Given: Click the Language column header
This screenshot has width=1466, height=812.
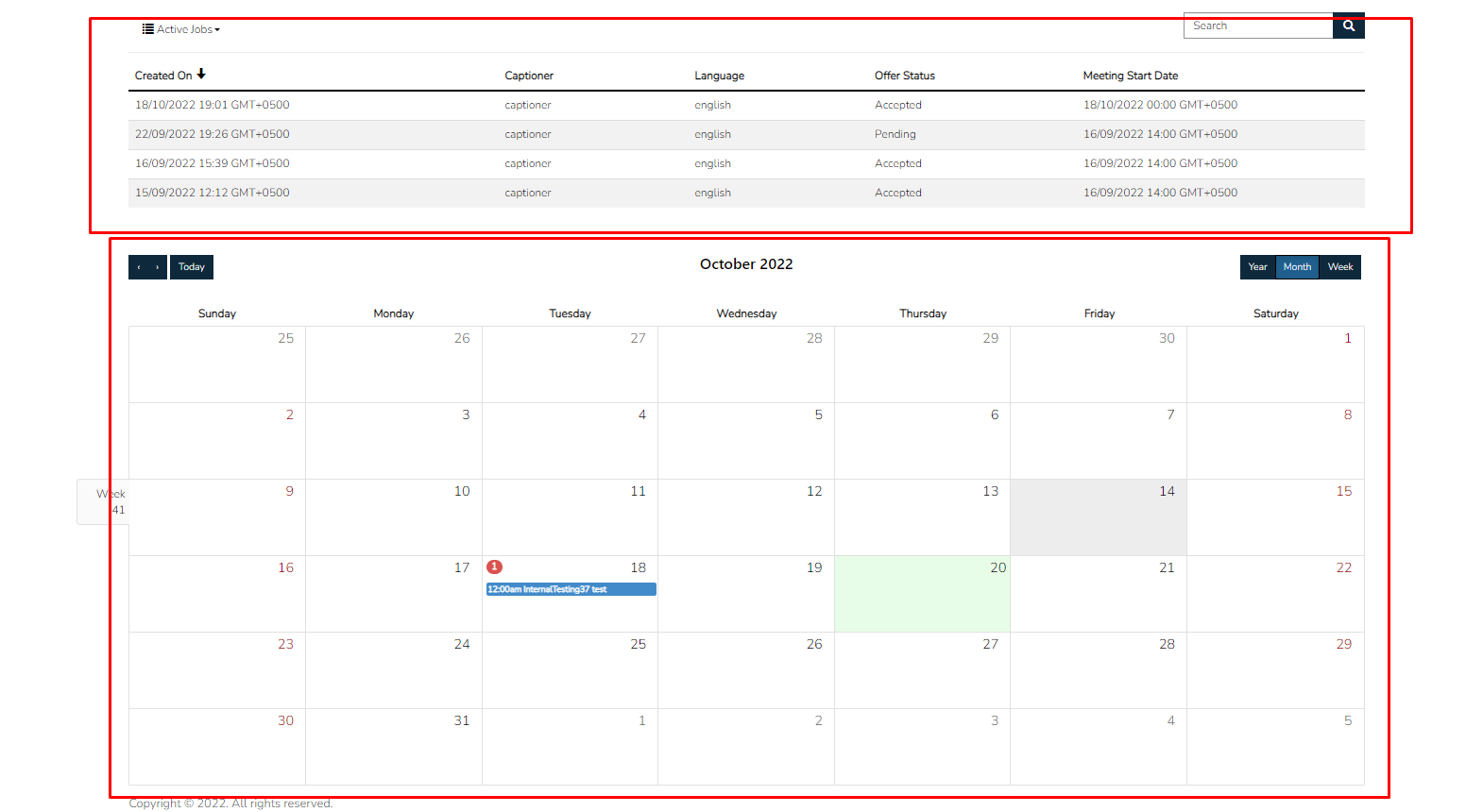Looking at the screenshot, I should [x=720, y=76].
